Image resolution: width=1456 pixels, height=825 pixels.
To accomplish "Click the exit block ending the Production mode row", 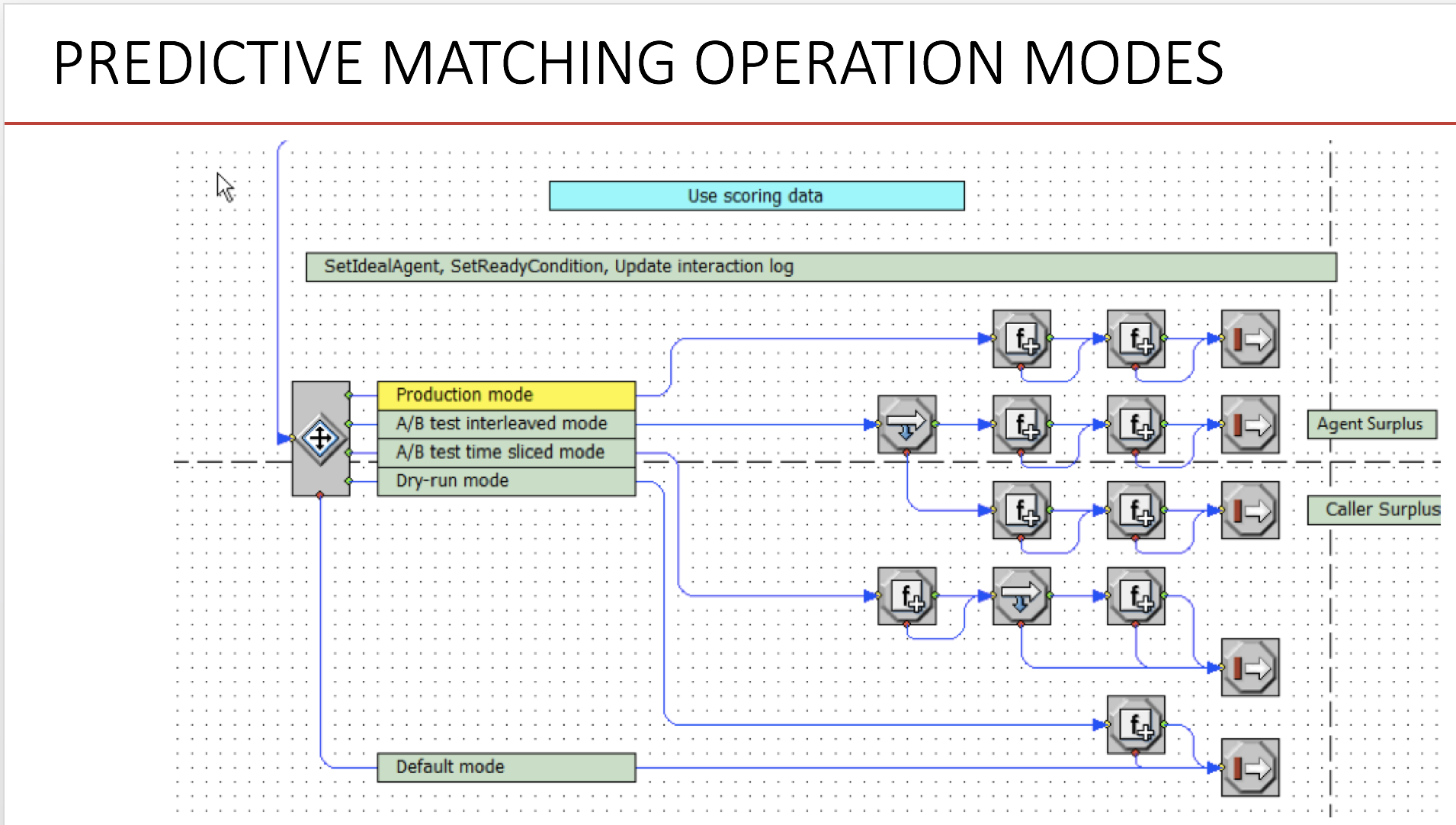I will tap(1249, 339).
